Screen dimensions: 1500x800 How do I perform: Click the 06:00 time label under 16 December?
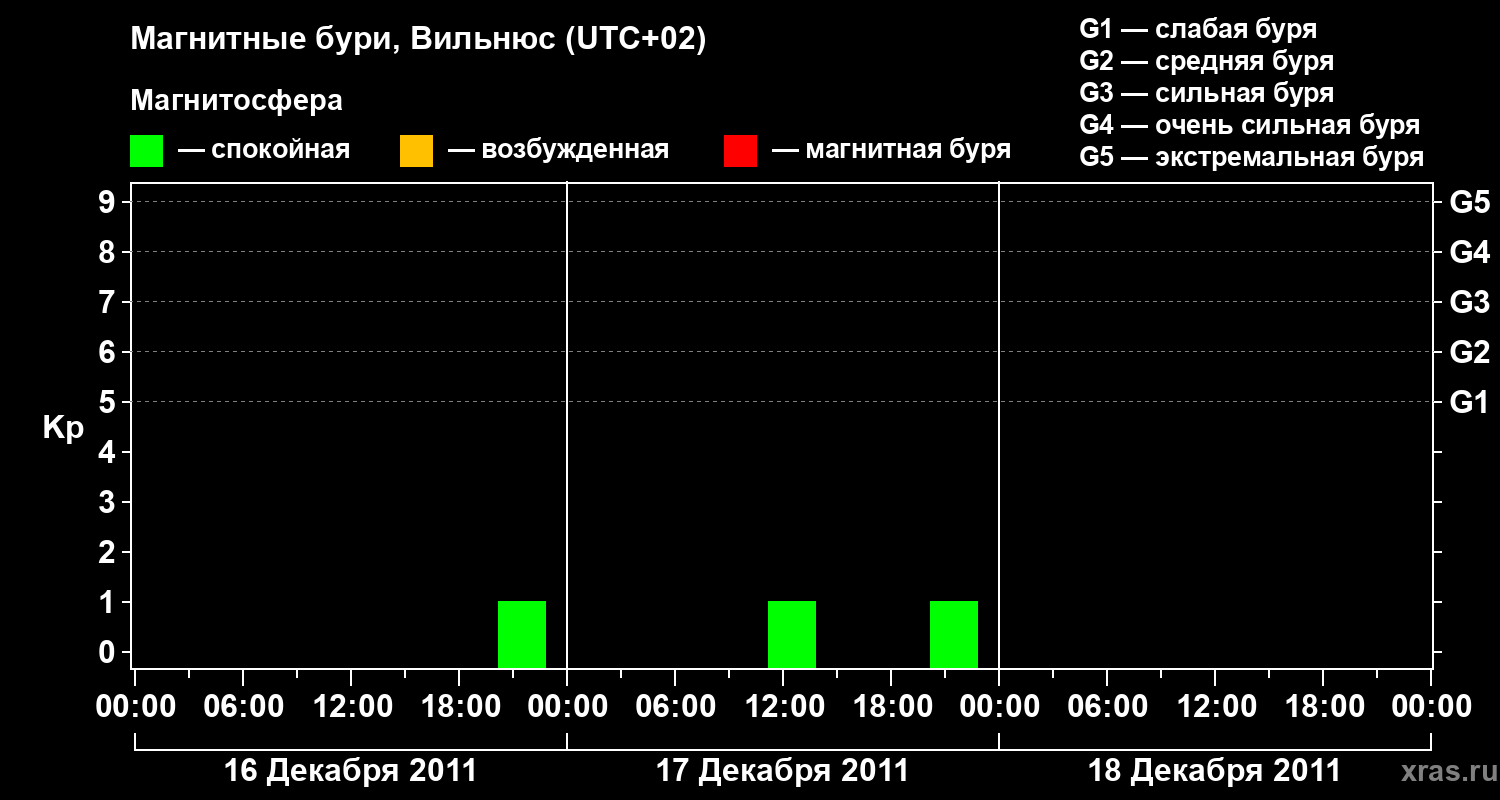pos(243,706)
